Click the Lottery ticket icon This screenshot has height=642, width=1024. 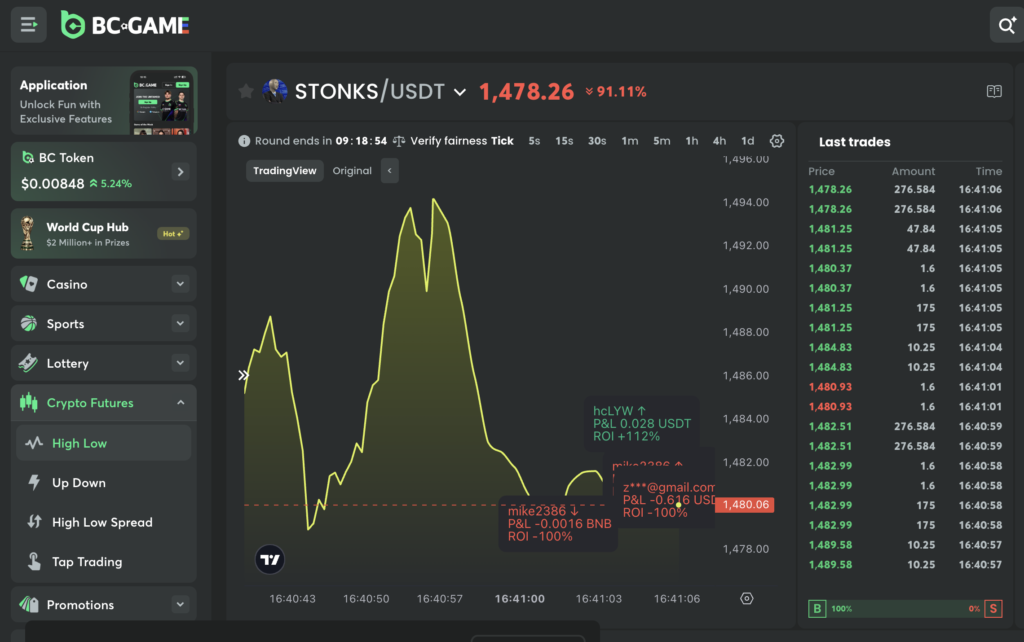28,363
